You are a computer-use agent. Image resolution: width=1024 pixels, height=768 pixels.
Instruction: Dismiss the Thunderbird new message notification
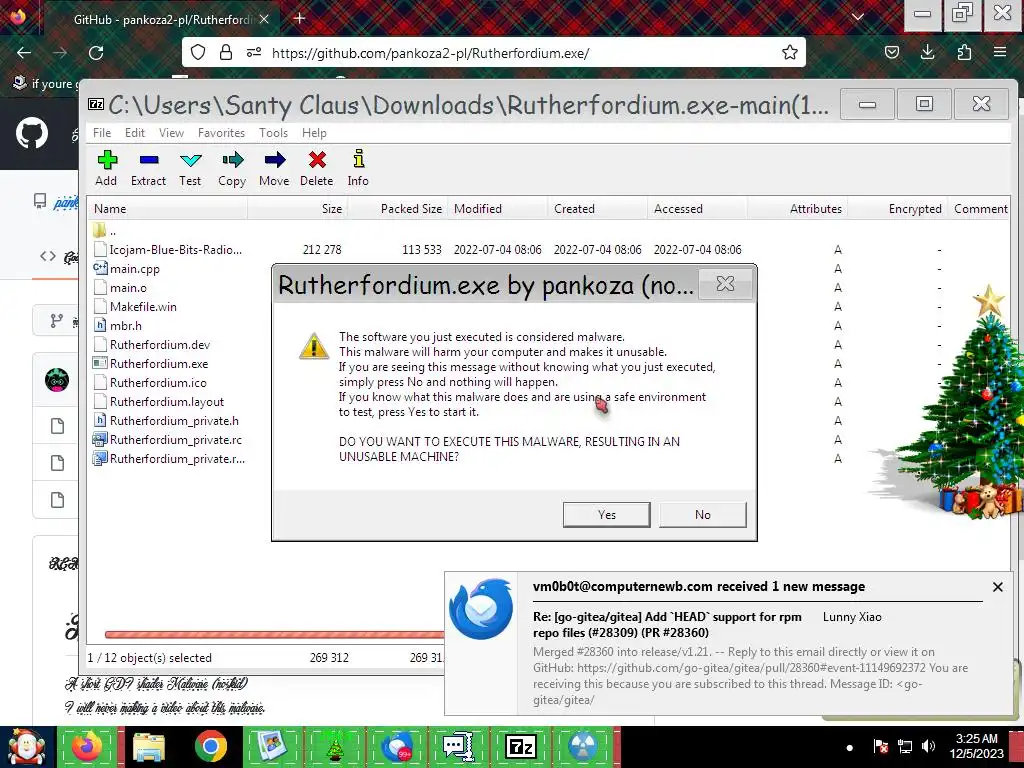pos(998,586)
